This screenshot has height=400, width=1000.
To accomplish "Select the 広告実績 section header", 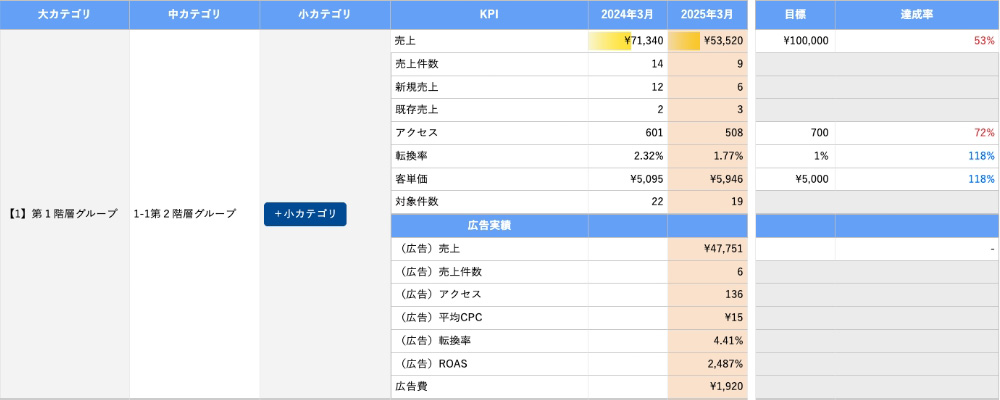I will coord(489,226).
